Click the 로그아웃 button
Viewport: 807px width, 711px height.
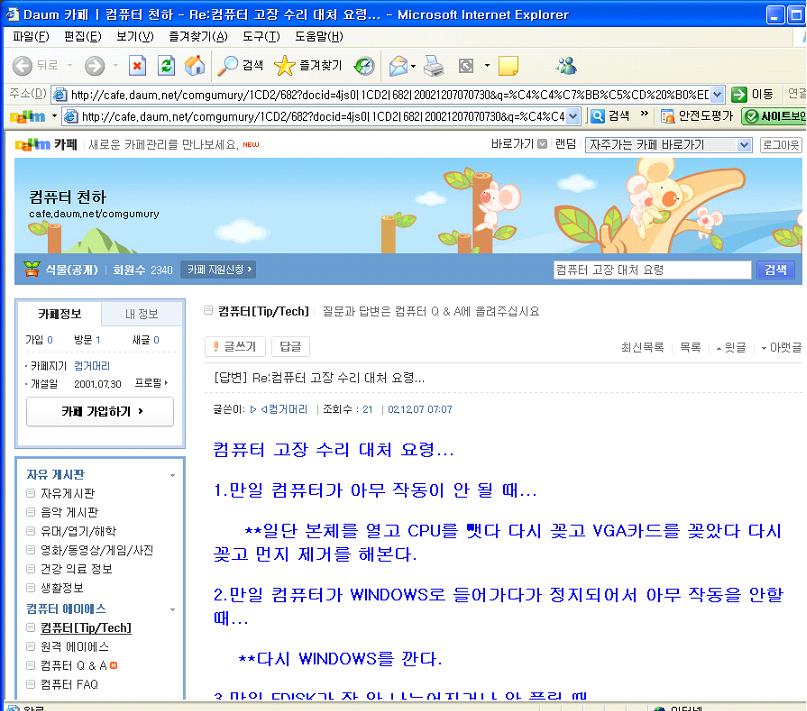tap(781, 145)
